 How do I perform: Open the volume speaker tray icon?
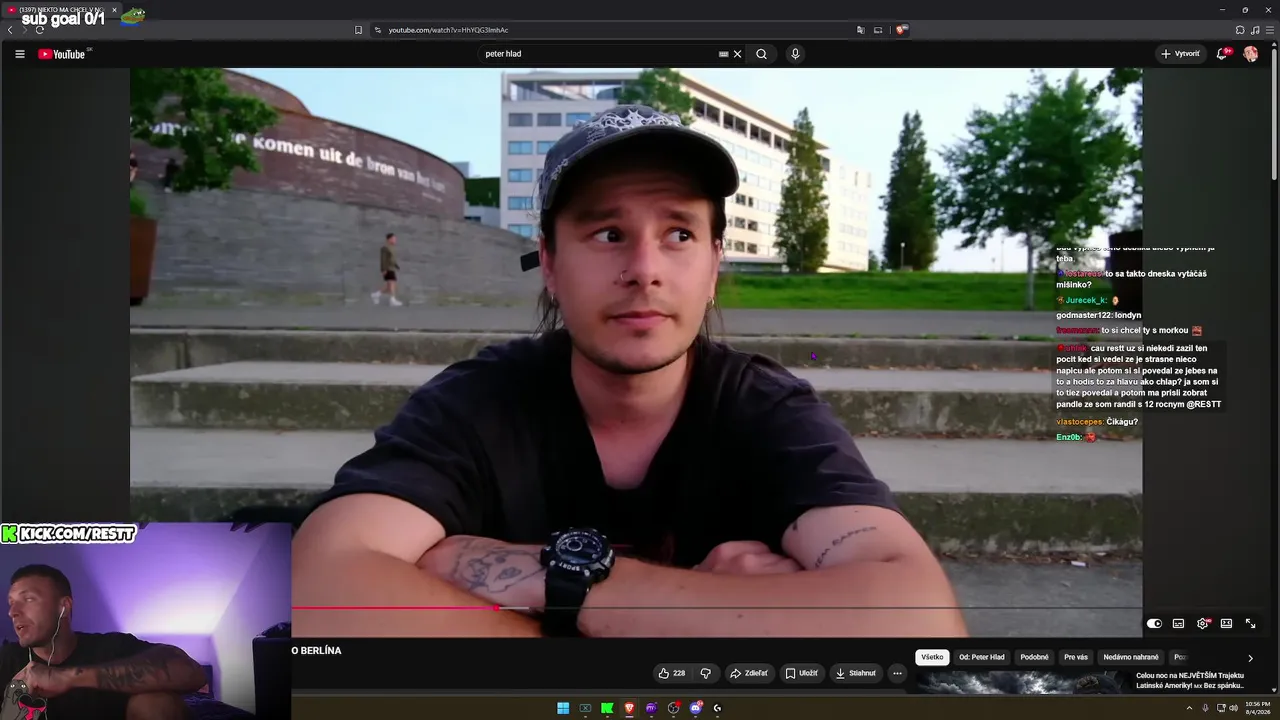click(1235, 708)
